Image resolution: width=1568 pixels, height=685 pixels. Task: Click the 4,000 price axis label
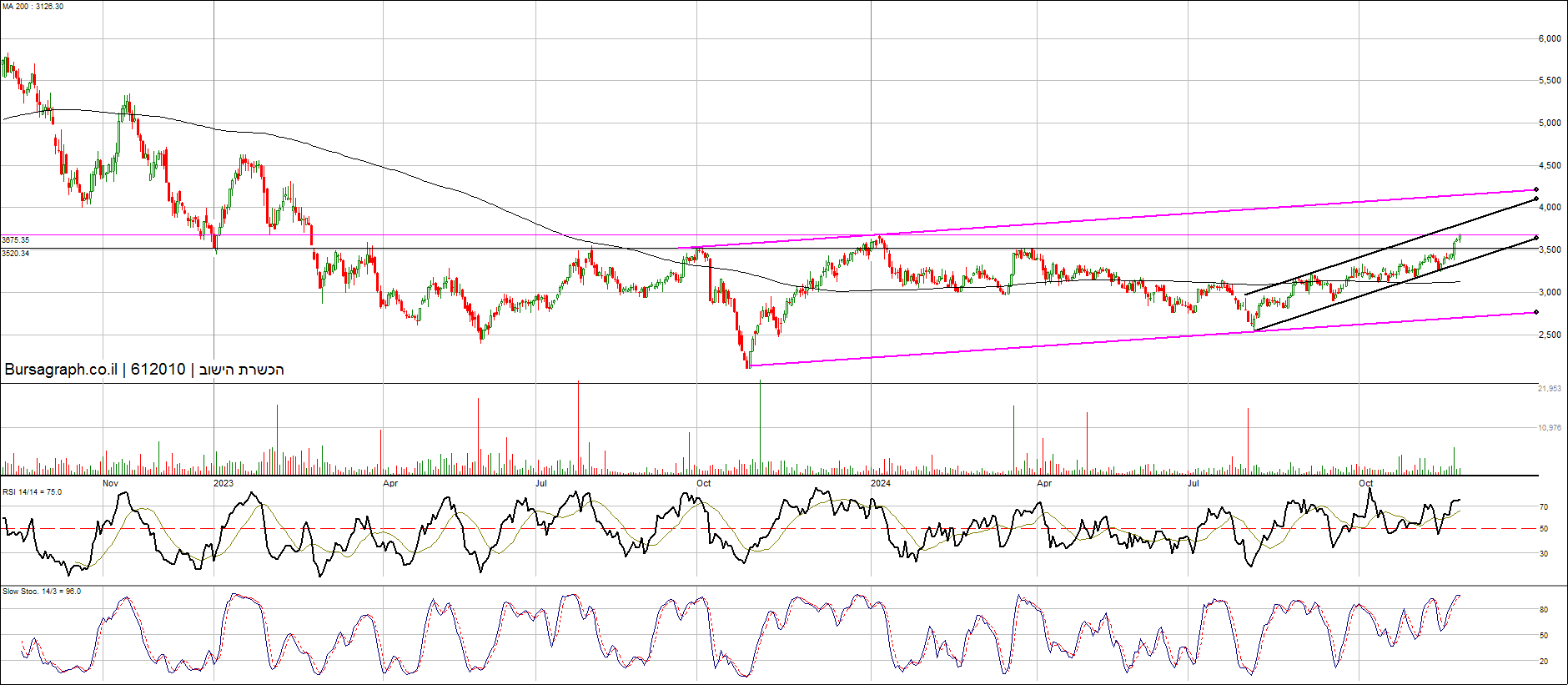coord(1550,208)
